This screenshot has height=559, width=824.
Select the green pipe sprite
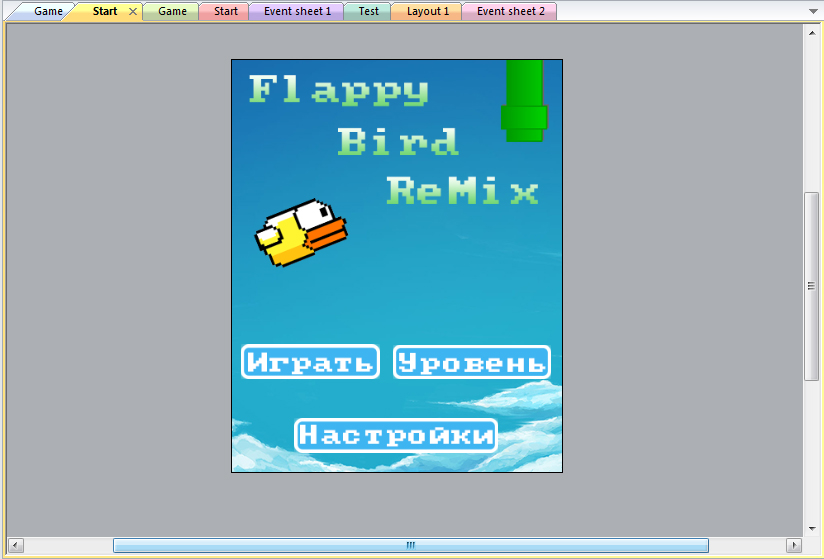[x=524, y=100]
